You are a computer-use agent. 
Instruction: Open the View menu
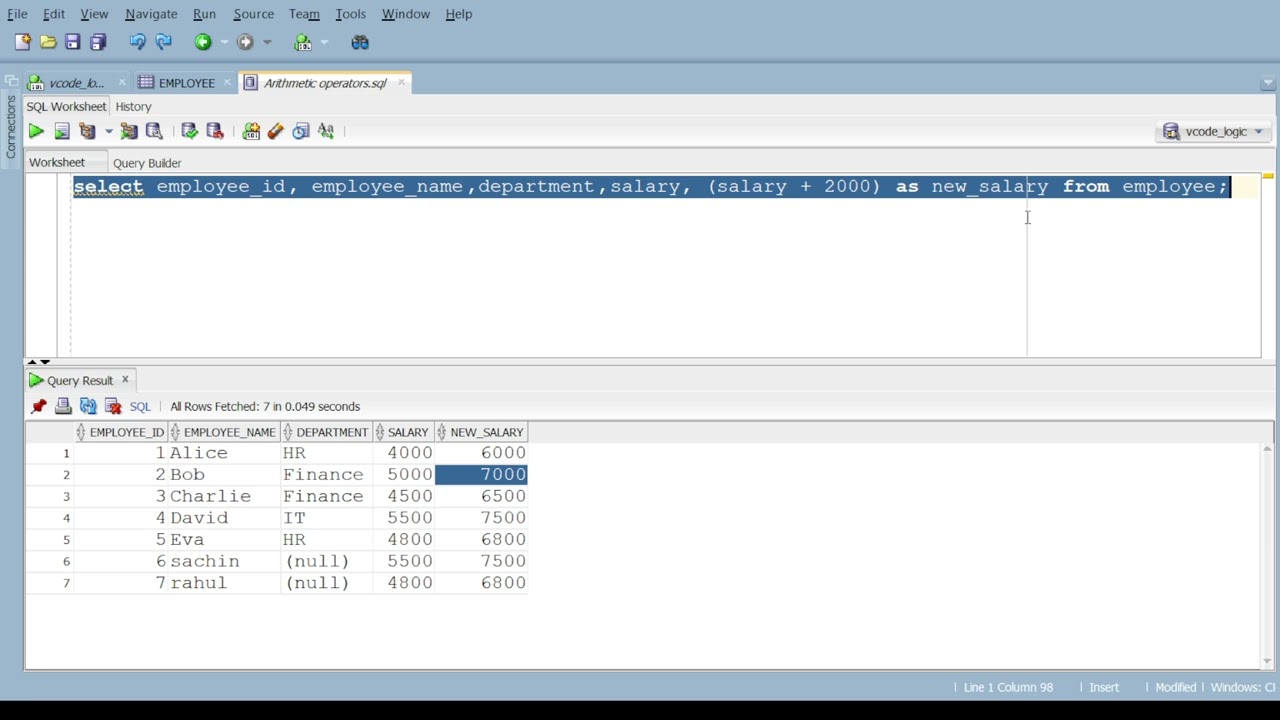(94, 14)
